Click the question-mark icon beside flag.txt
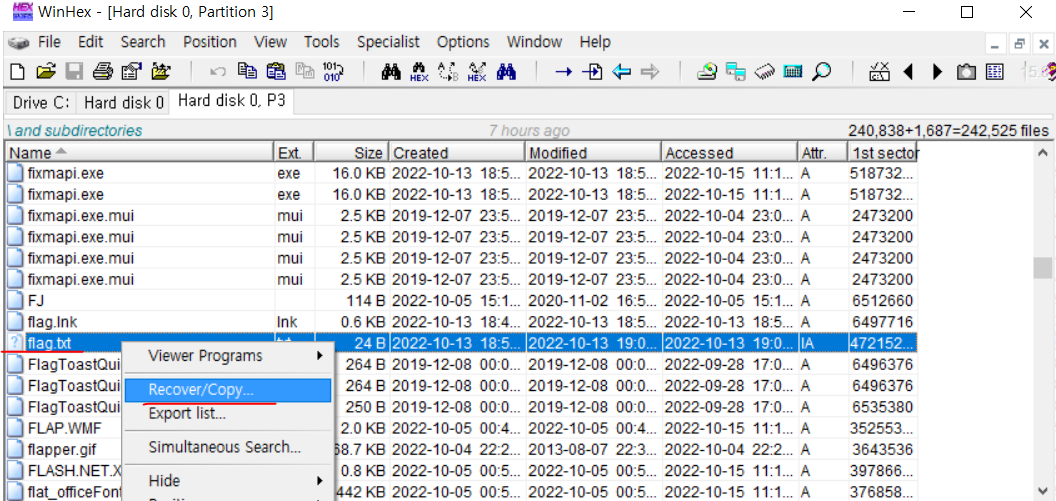The width and height of the screenshot is (1056, 501). [x=15, y=343]
